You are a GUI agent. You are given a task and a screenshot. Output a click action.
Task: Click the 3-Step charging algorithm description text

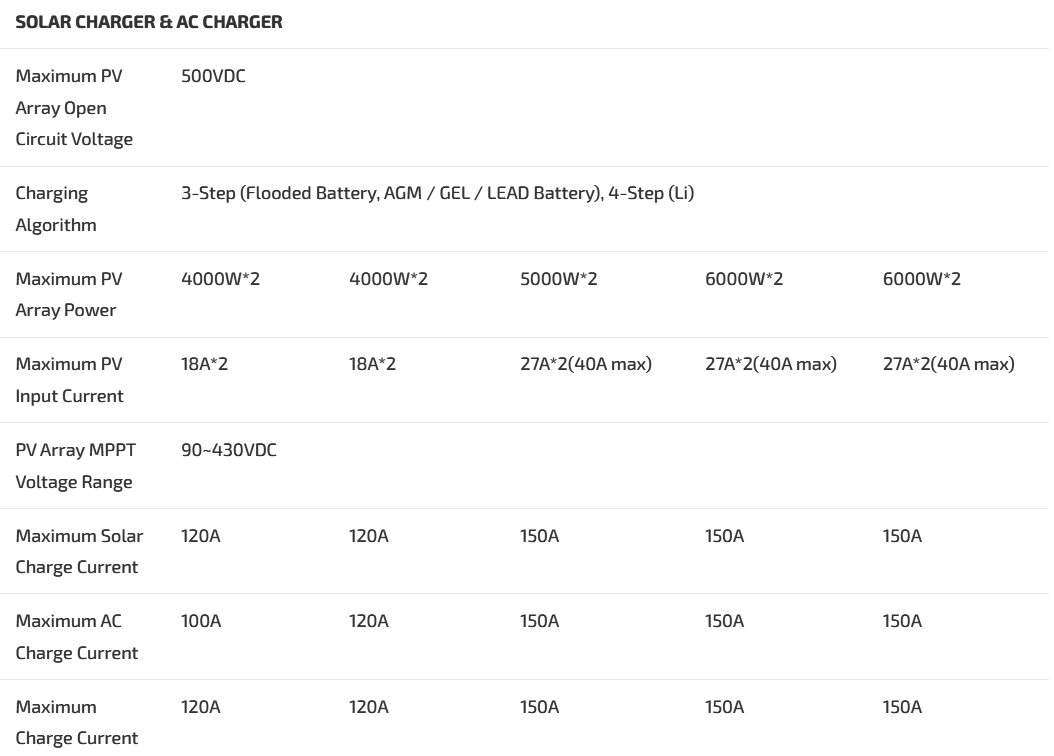click(x=437, y=193)
